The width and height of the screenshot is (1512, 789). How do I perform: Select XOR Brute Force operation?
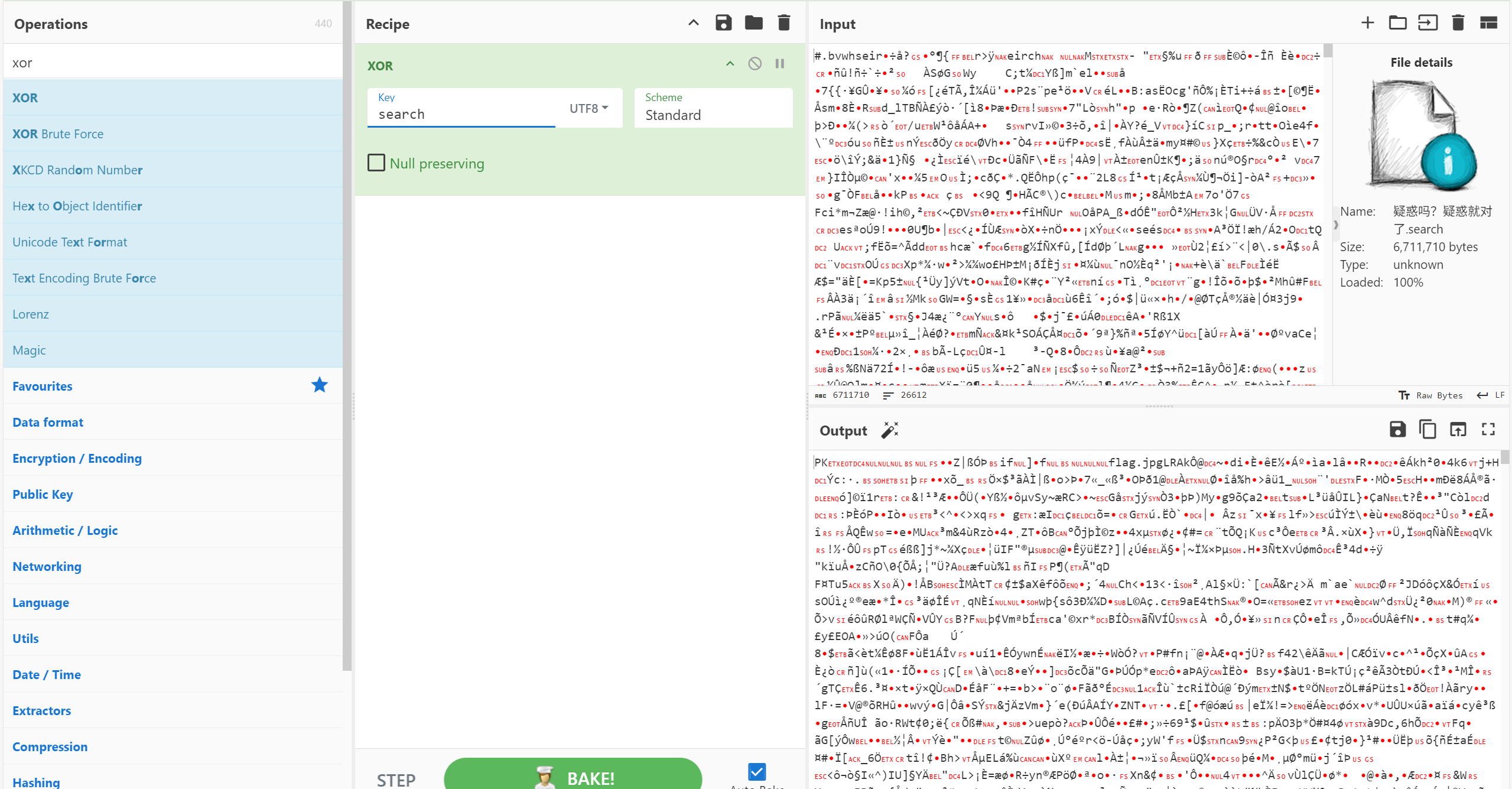click(58, 134)
